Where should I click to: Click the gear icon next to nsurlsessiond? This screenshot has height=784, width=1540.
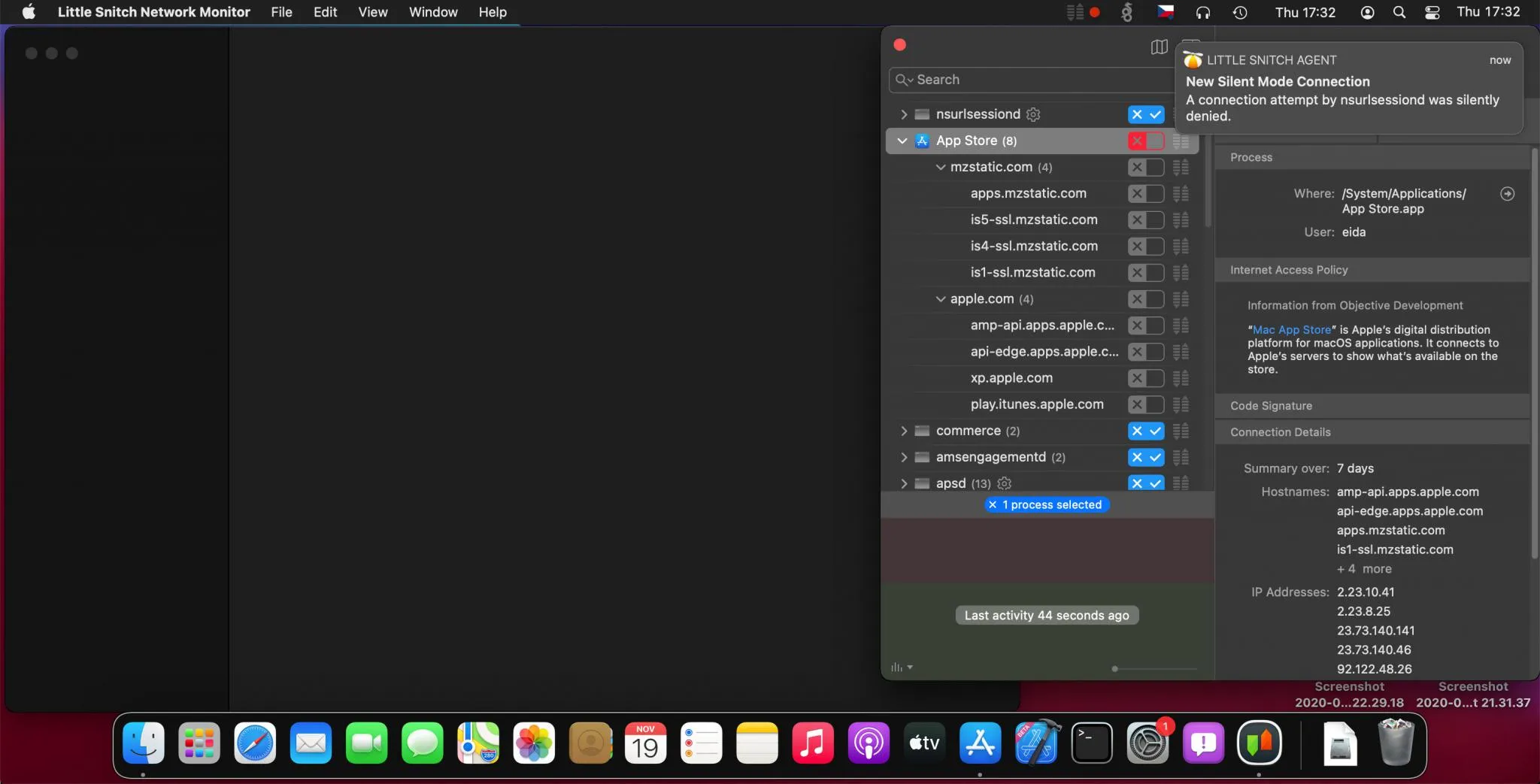pyautogui.click(x=1033, y=114)
